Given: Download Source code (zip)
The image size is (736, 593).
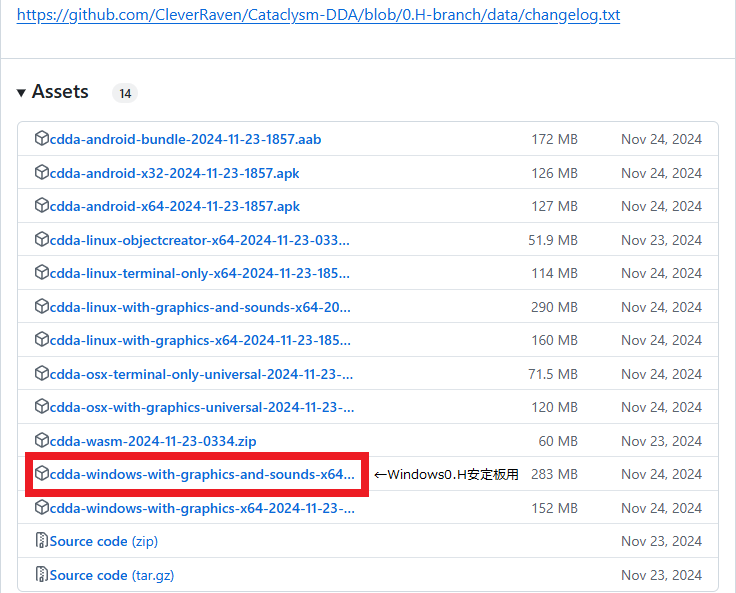Looking at the screenshot, I should tap(104, 541).
